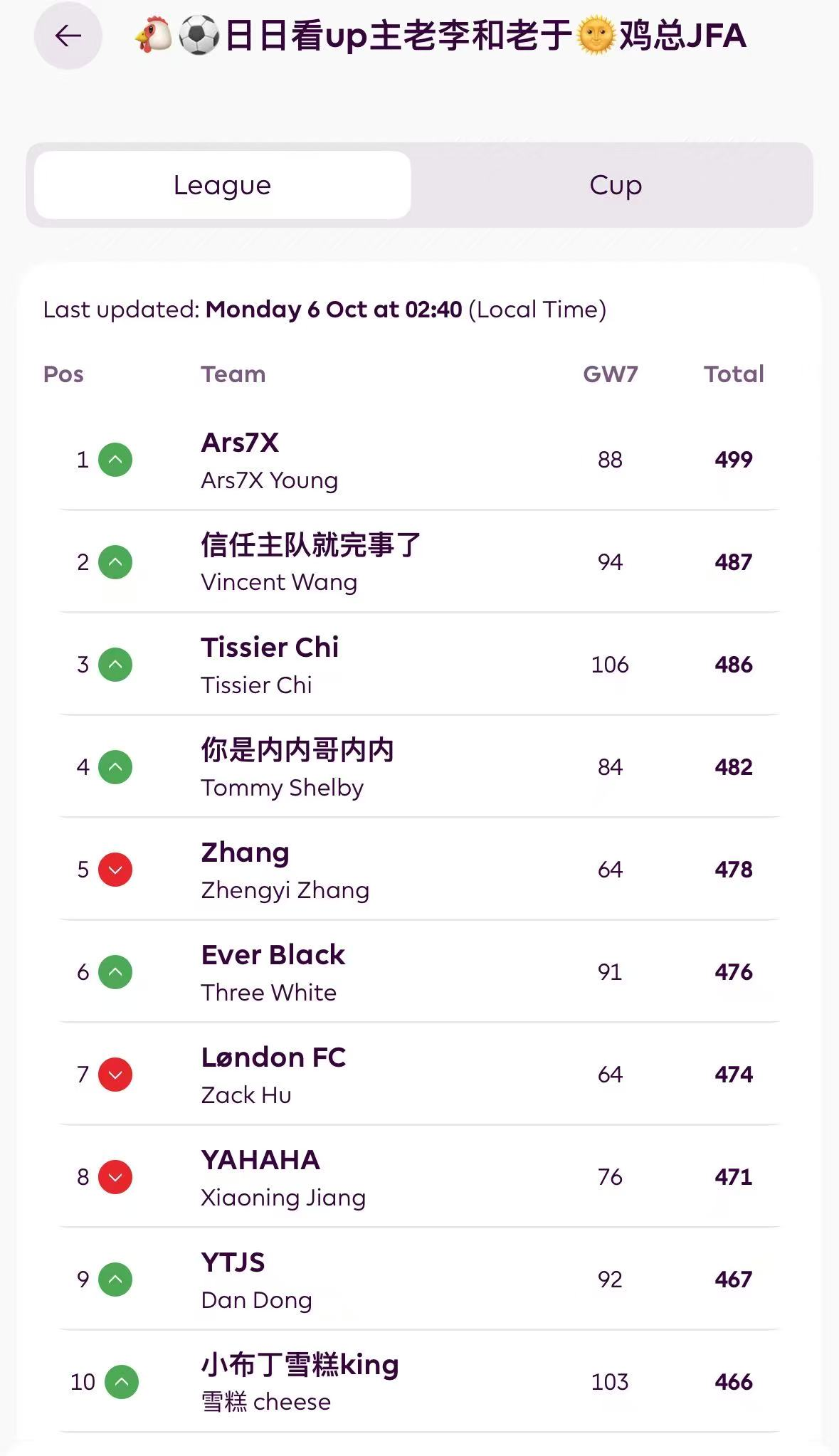Click the Total column header
Image resolution: width=839 pixels, height=1456 pixels.
click(734, 374)
